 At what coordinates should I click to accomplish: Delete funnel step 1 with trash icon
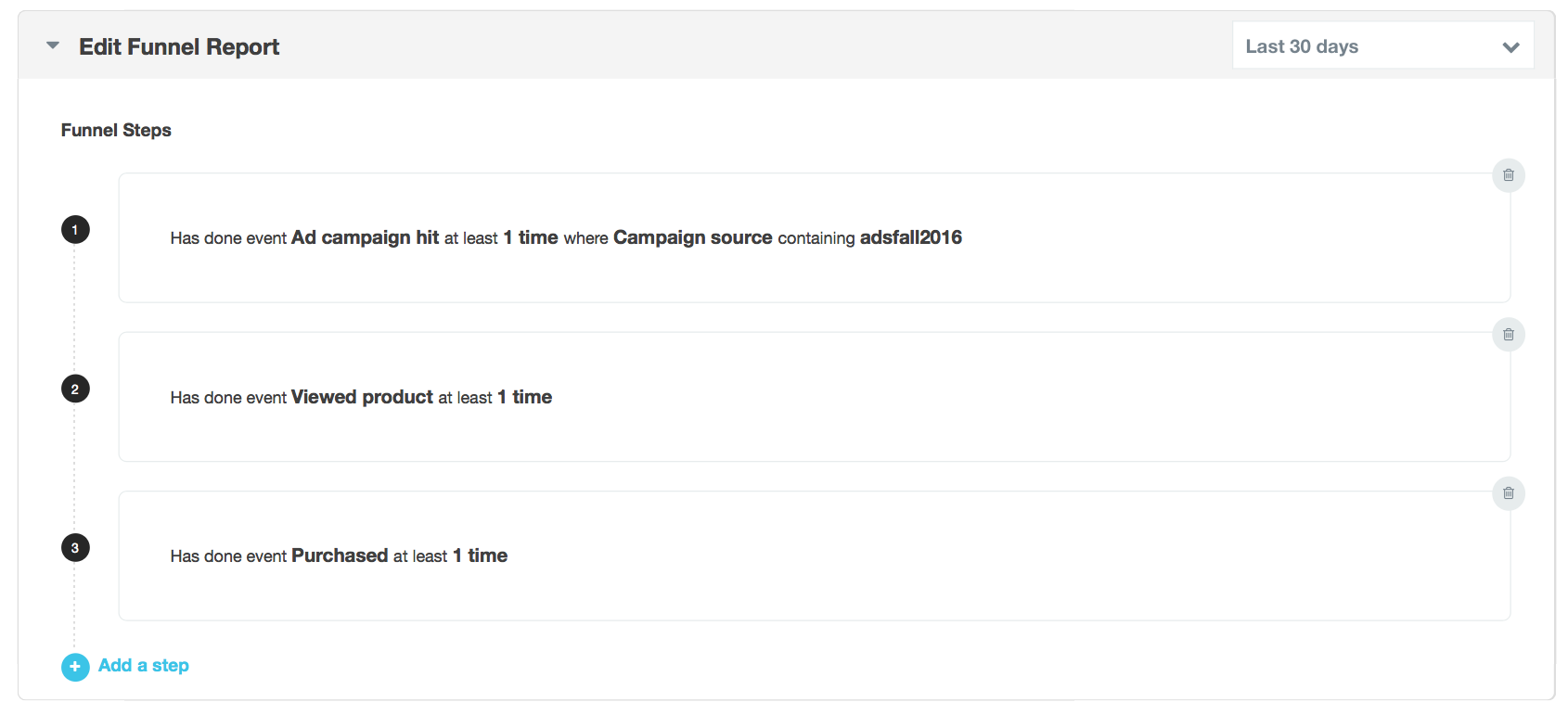click(1508, 175)
